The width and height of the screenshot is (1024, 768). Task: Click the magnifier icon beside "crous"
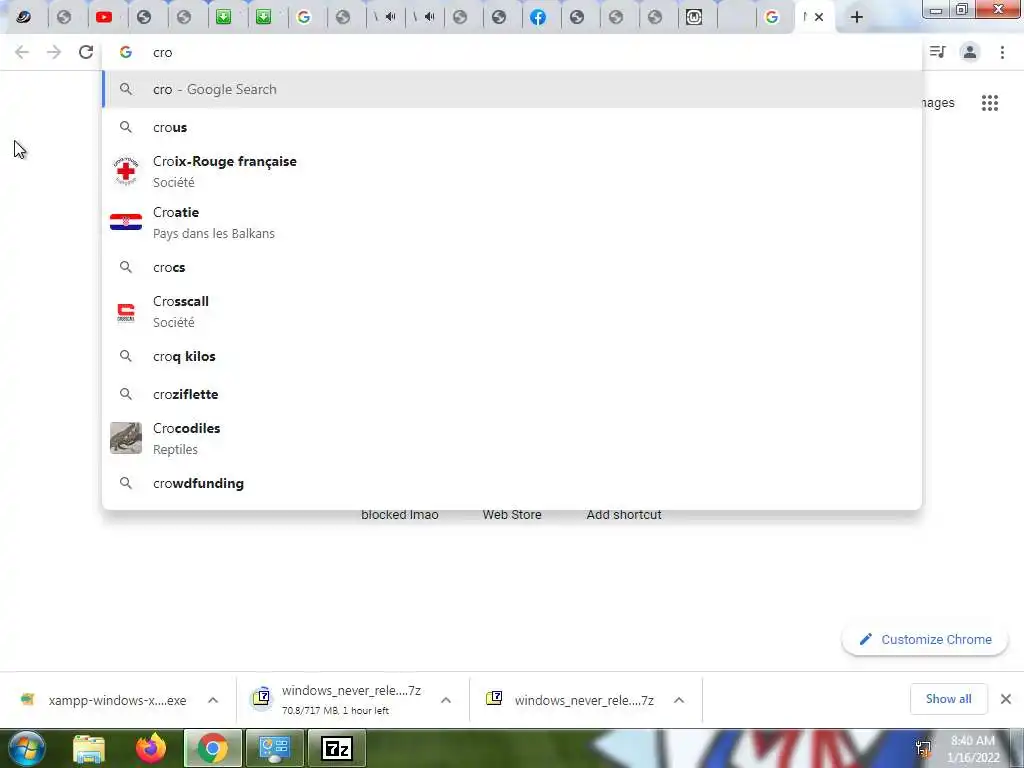[125, 127]
